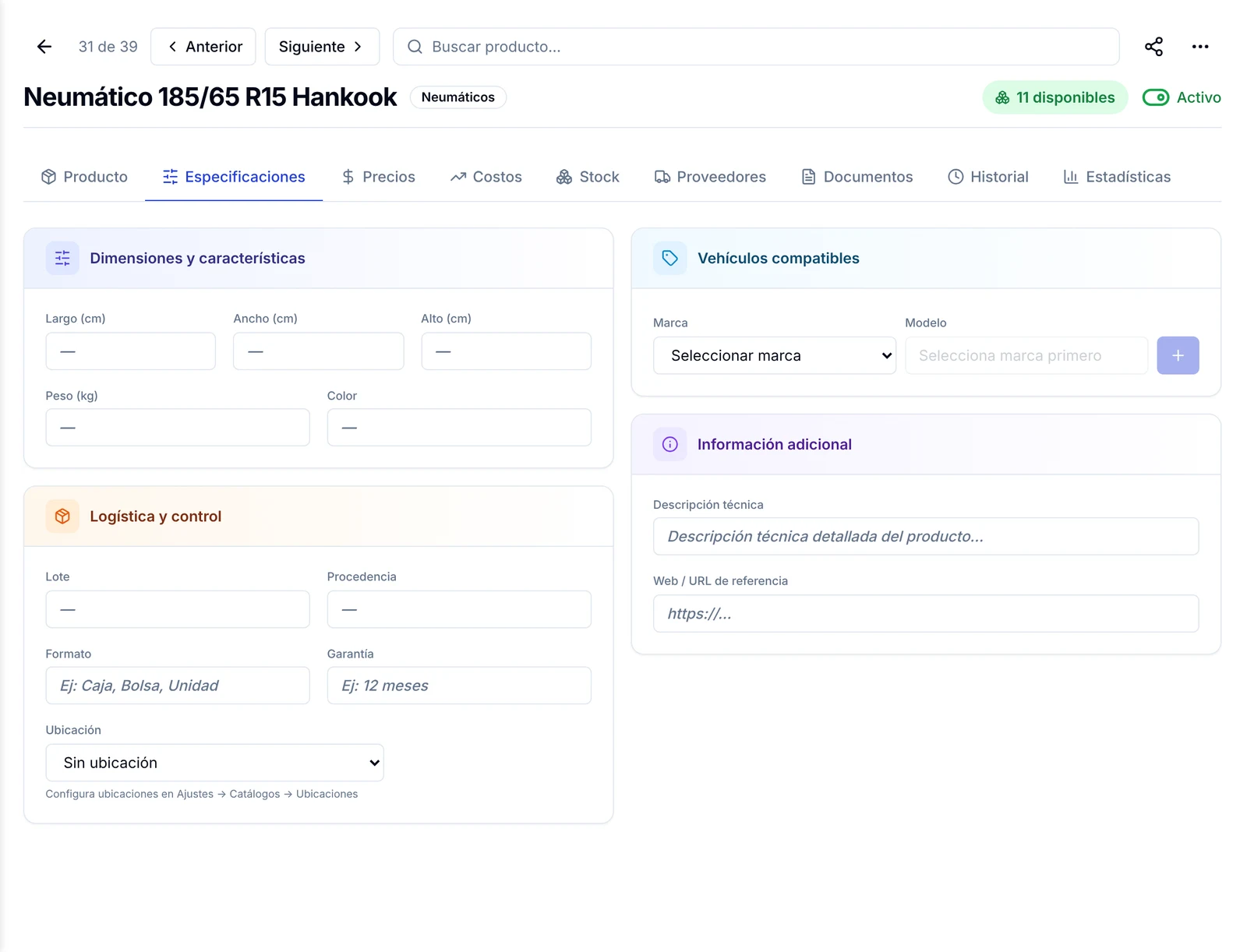1247x952 pixels.
Task: Open the Estadísticas tab
Action: click(1117, 177)
